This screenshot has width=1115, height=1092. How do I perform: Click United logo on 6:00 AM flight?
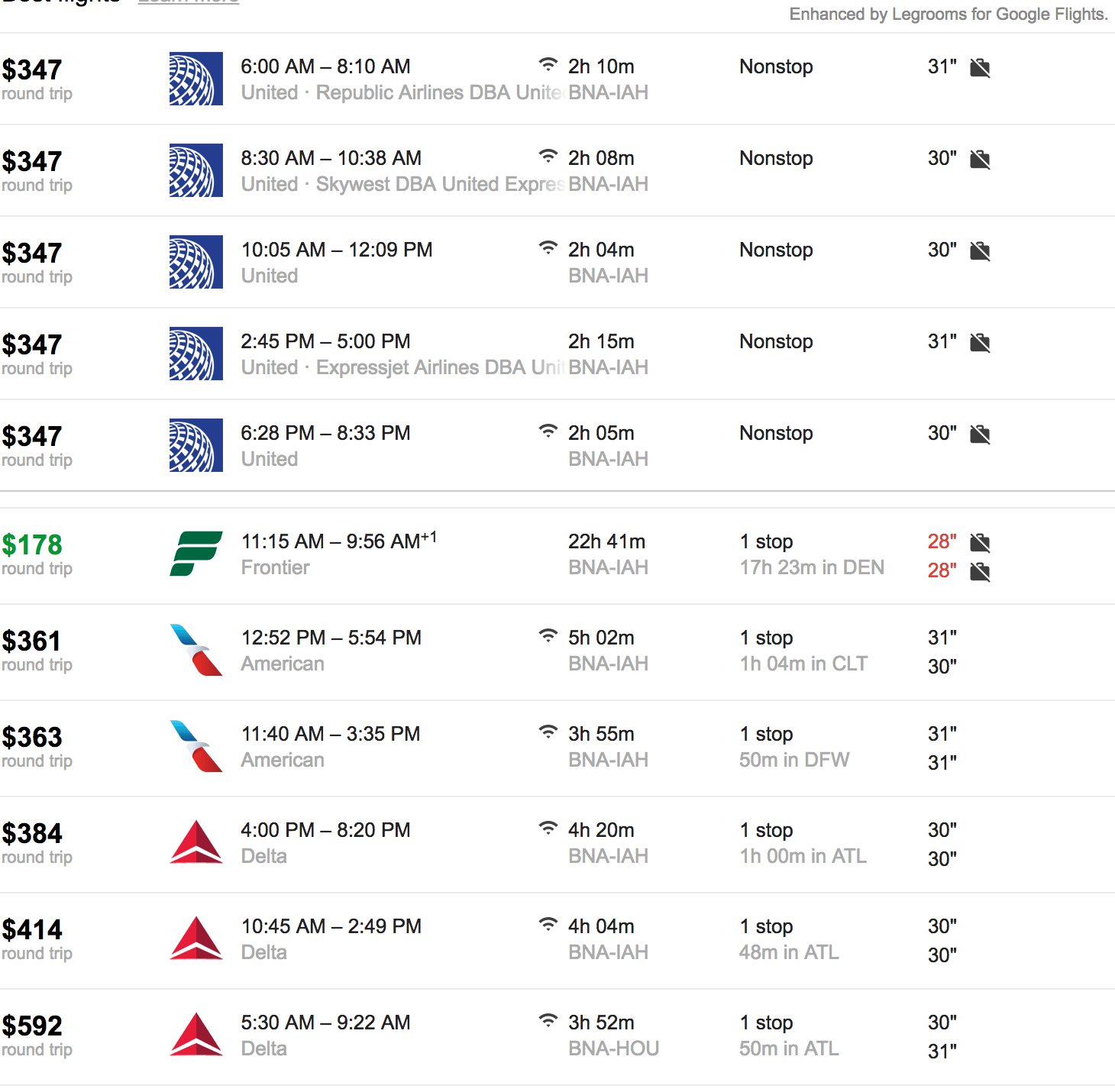click(x=196, y=79)
